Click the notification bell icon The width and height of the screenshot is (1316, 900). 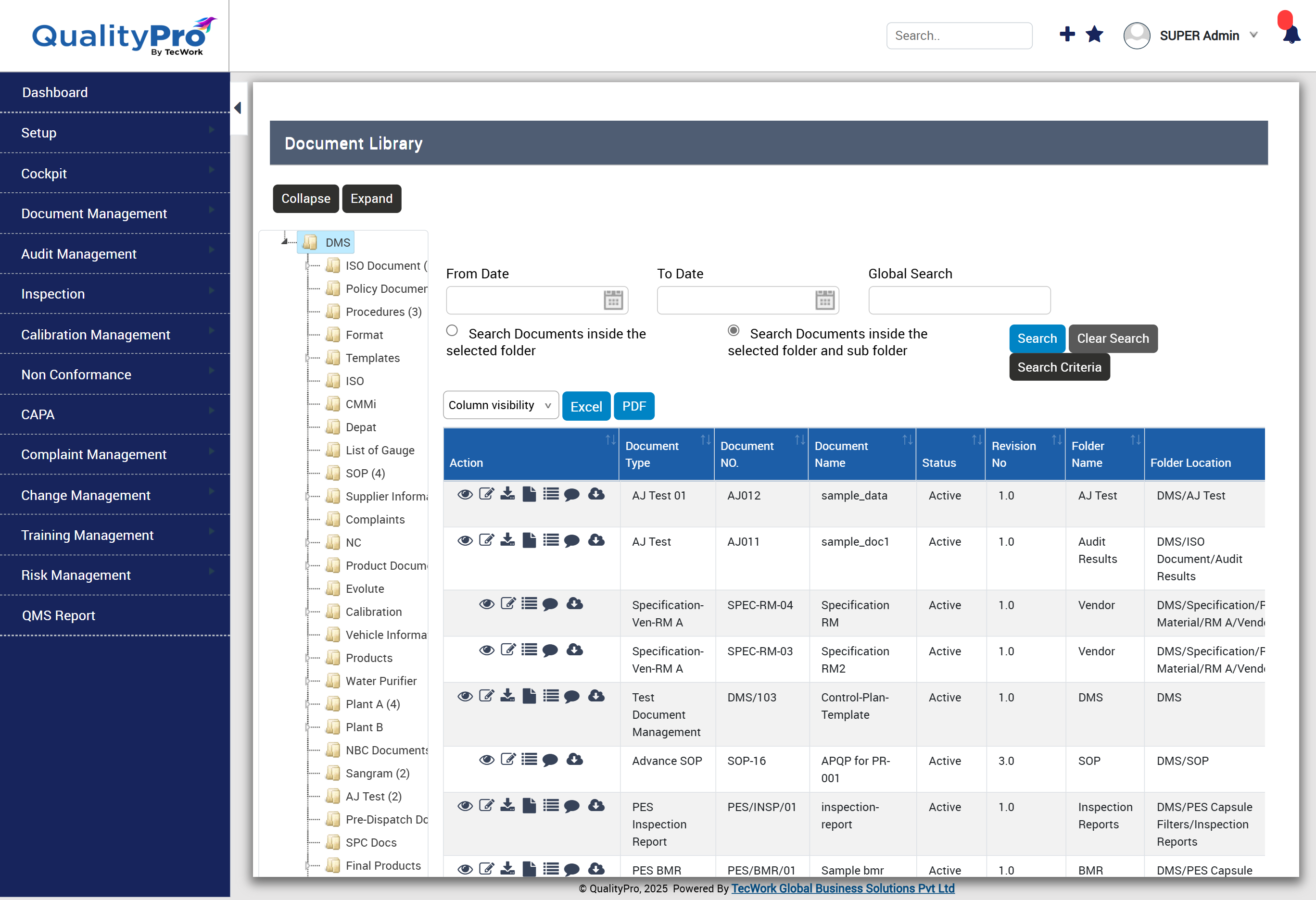(x=1291, y=35)
